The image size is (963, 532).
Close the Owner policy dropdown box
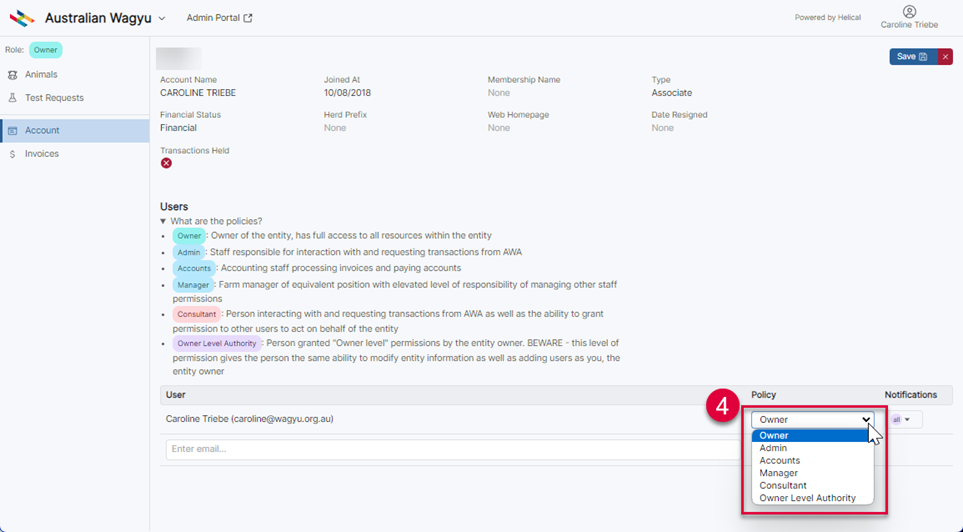tap(813, 420)
